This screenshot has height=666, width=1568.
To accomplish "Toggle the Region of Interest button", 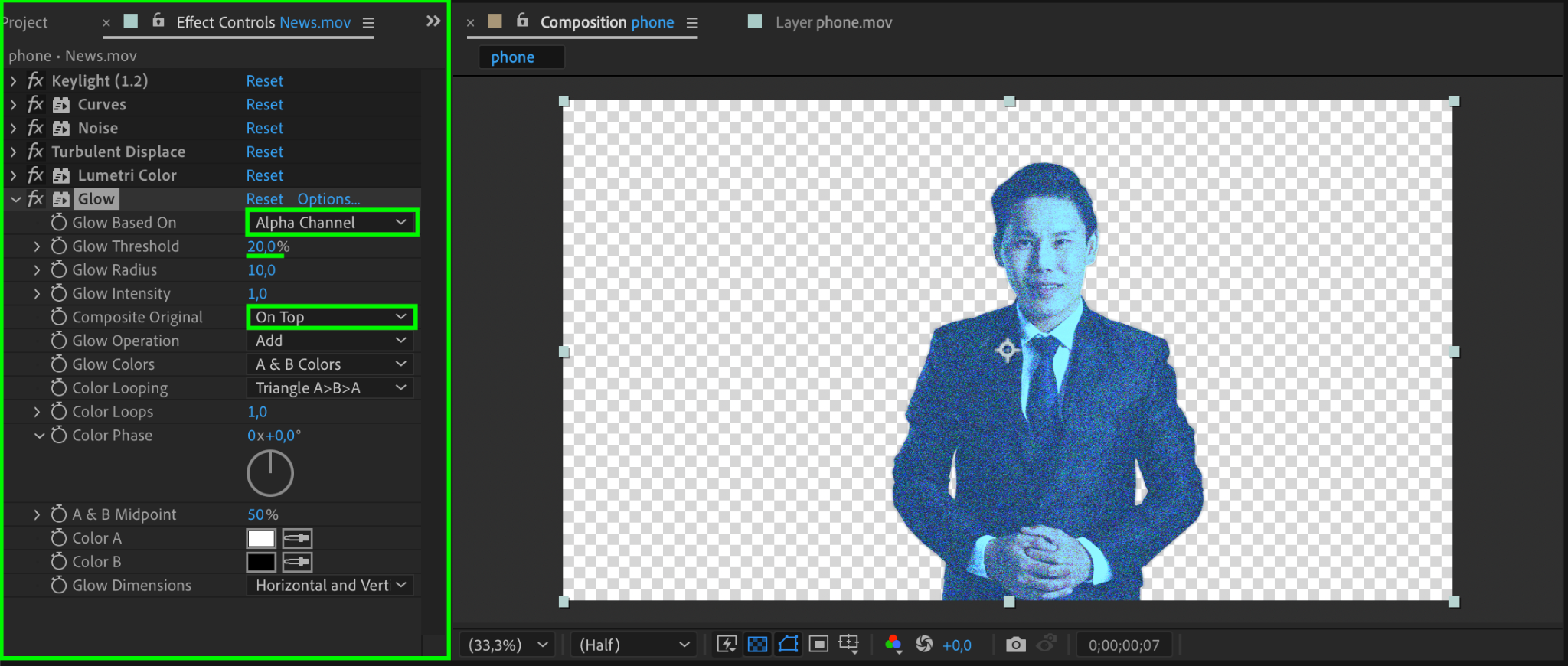I will click(818, 645).
